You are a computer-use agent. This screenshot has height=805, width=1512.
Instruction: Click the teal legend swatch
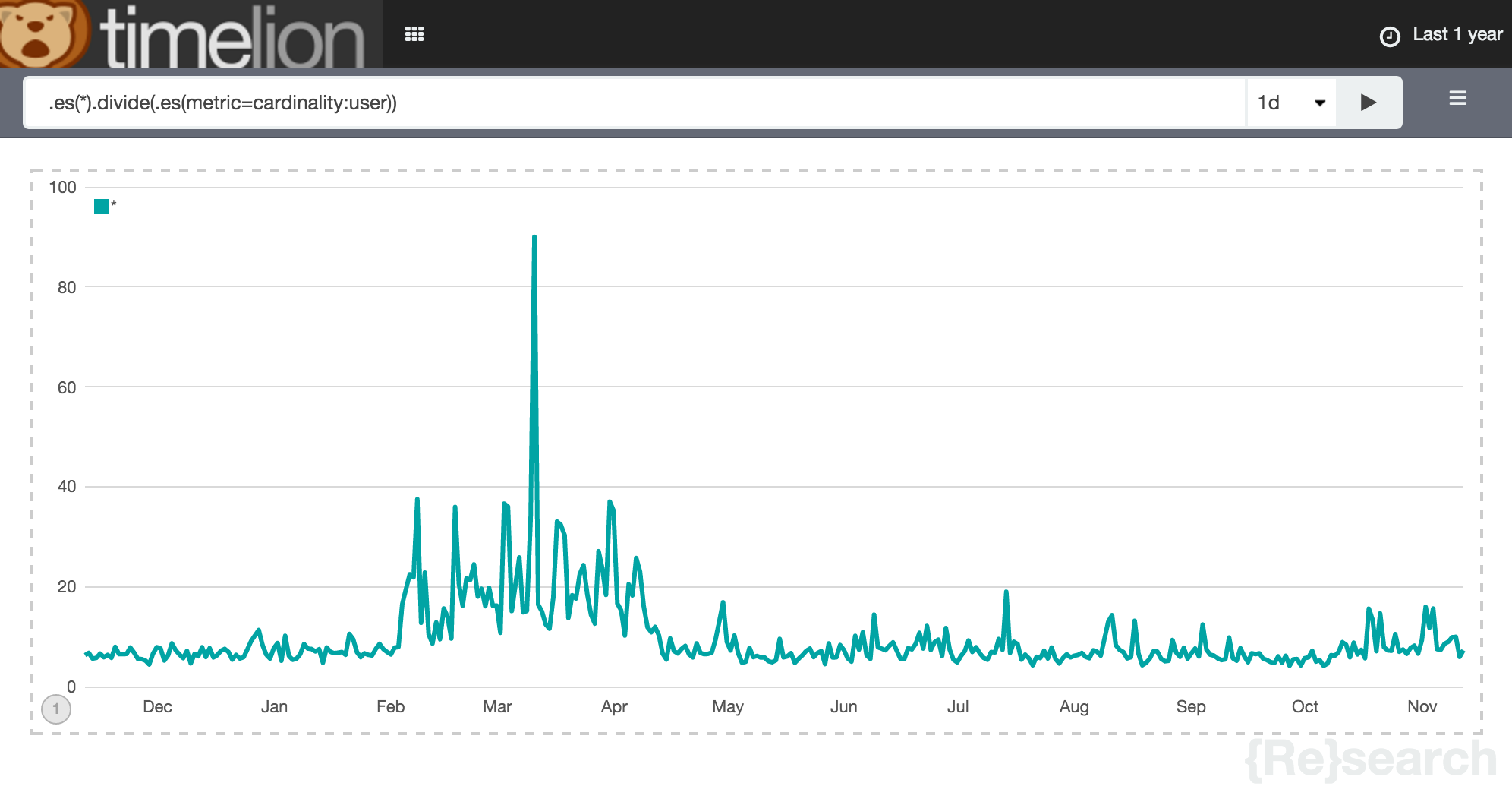(x=102, y=207)
